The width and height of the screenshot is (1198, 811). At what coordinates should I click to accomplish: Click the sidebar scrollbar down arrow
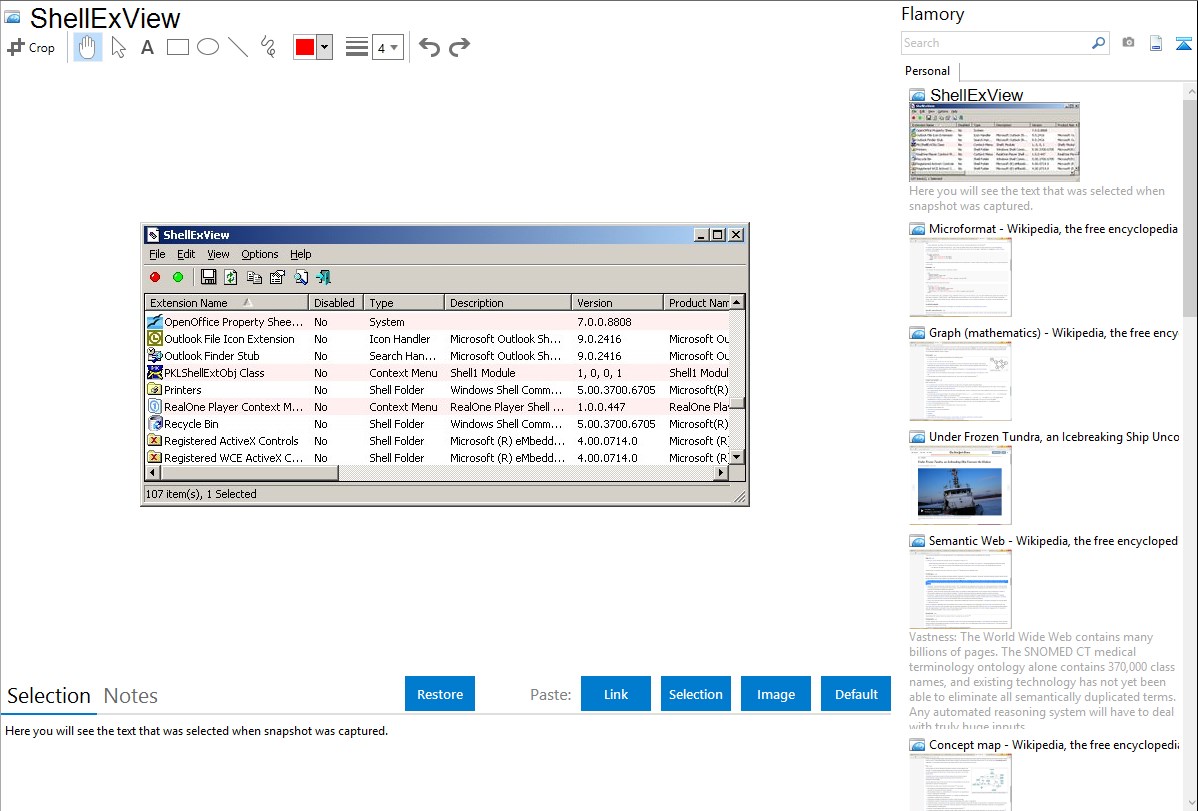click(1191, 803)
